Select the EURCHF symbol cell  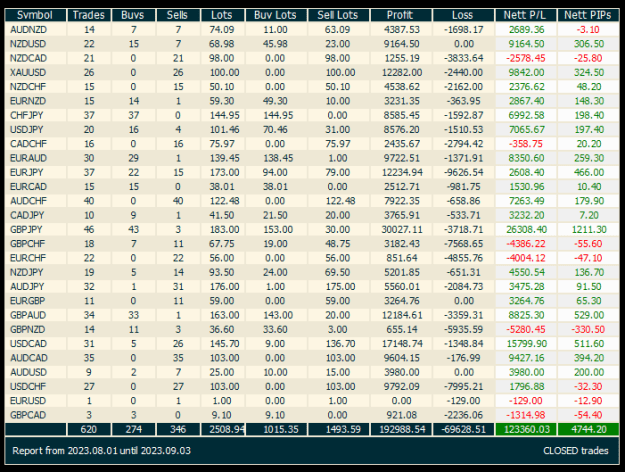35,258
